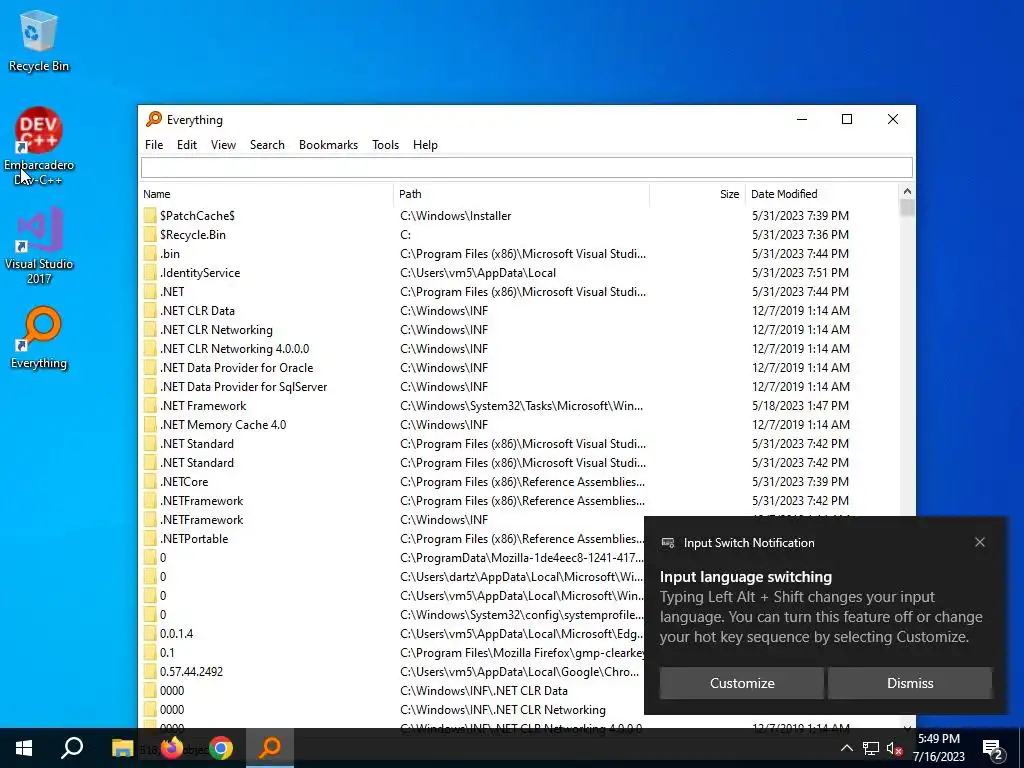
Task: Click Customize in the input switch notification
Action: pyautogui.click(x=742, y=683)
